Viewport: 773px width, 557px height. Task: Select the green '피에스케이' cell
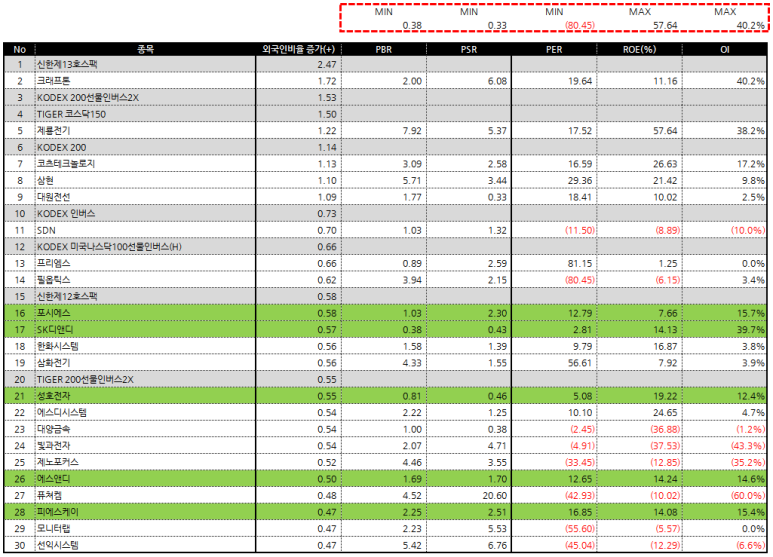[x=145, y=512]
